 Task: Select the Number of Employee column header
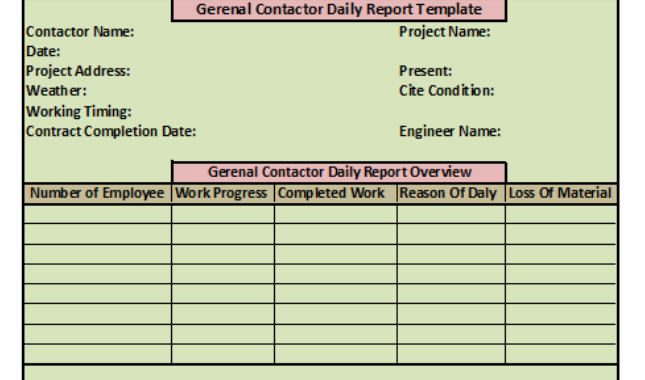click(97, 193)
